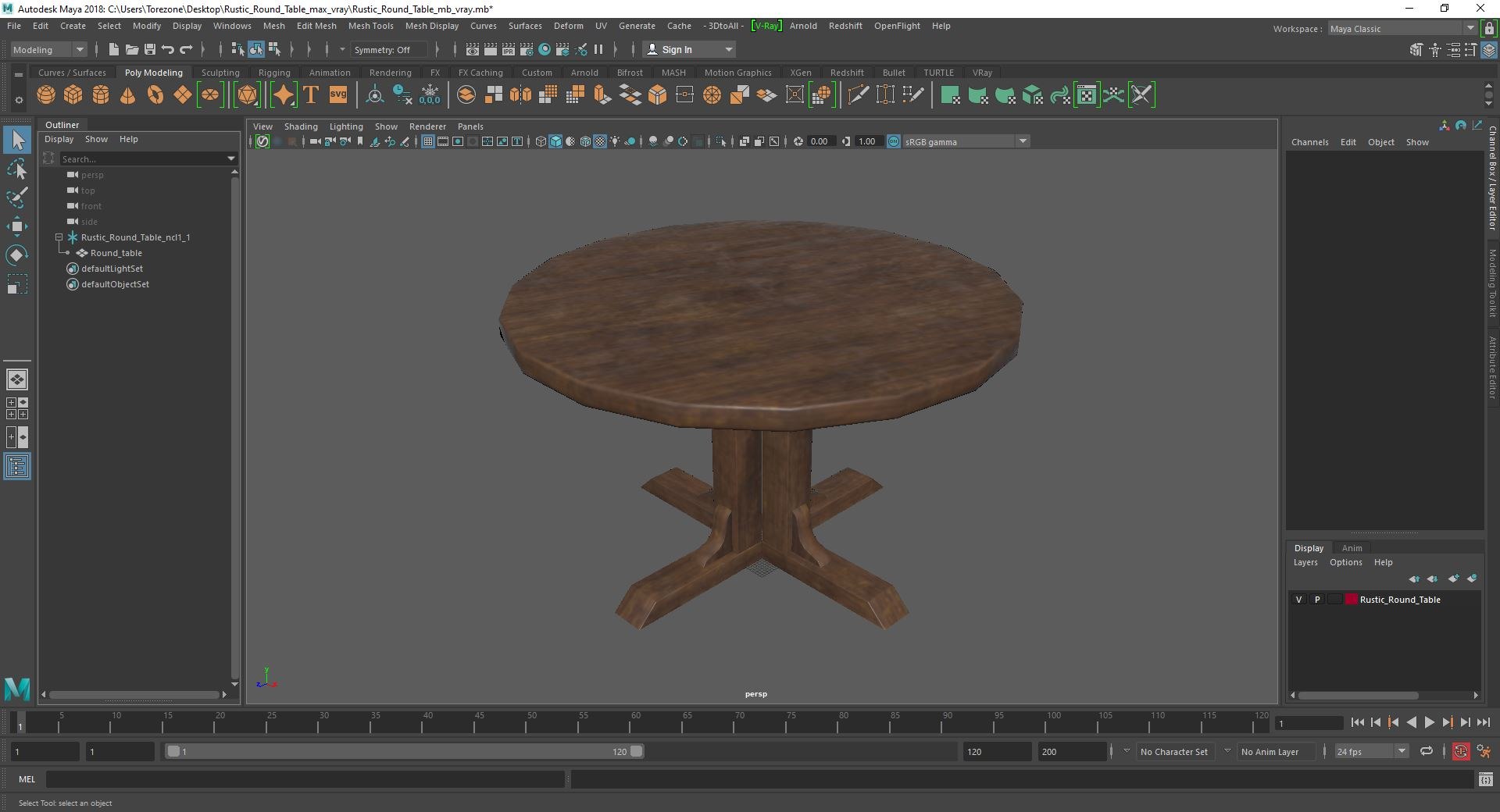Toggle textured display in viewport toolbar
Image resolution: width=1500 pixels, height=812 pixels.
[x=600, y=141]
